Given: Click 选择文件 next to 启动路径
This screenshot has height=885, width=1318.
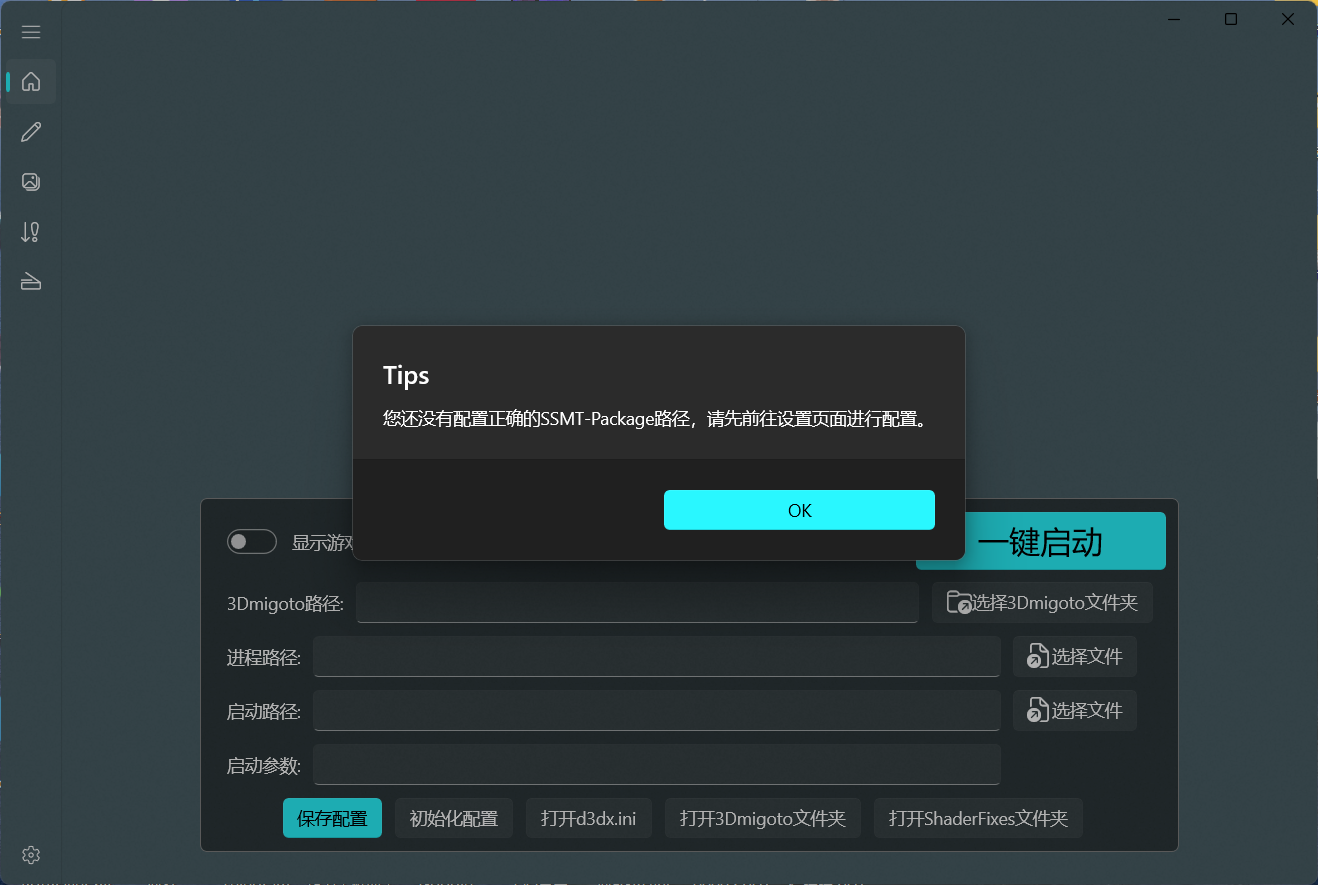Looking at the screenshot, I should click(1075, 710).
